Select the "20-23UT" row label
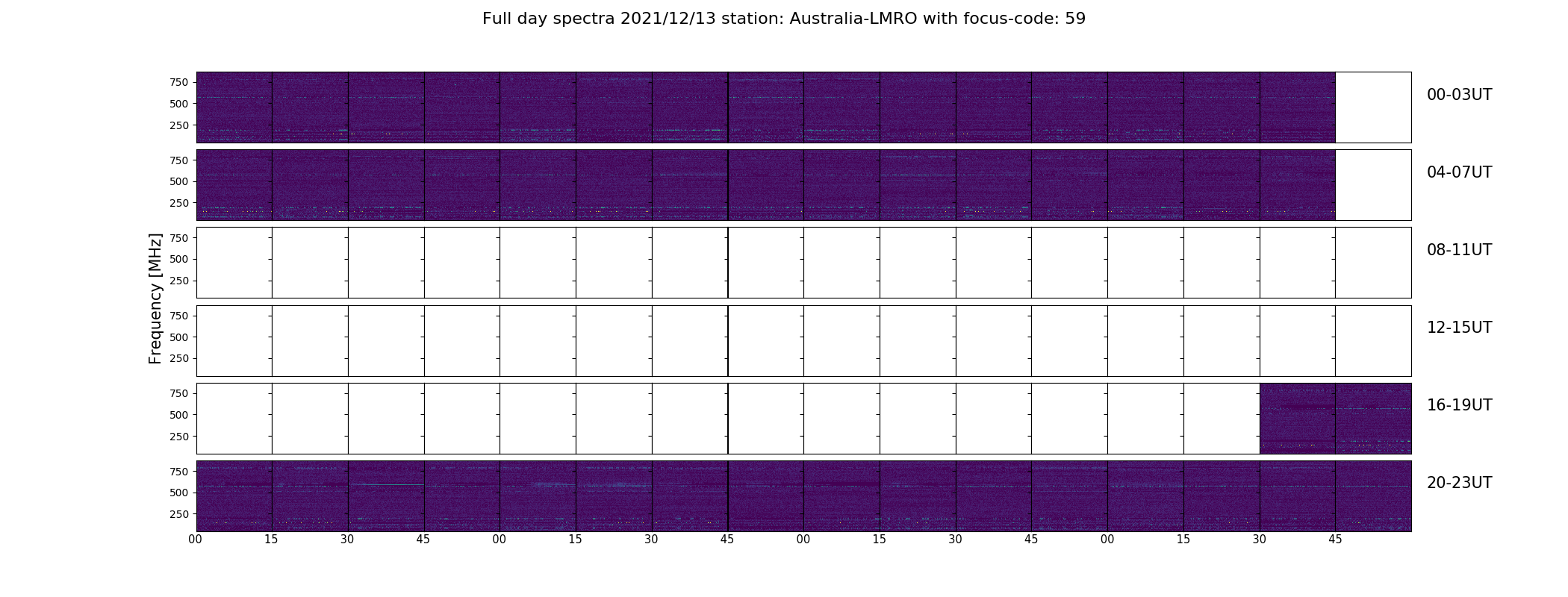Screen dimensions: 1568x597 tap(1459, 483)
